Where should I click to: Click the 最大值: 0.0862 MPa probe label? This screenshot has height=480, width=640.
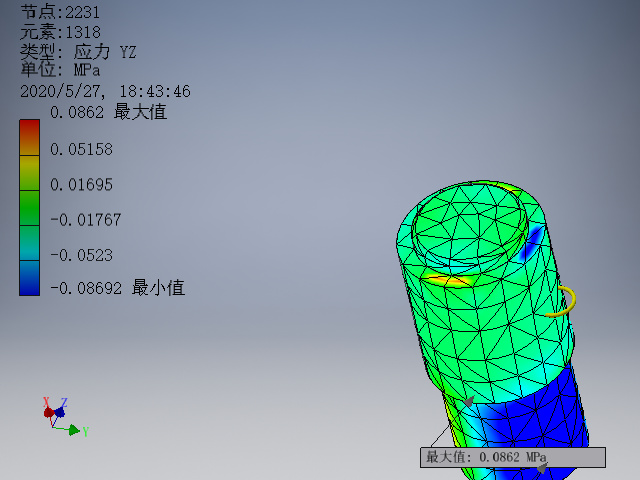513,458
